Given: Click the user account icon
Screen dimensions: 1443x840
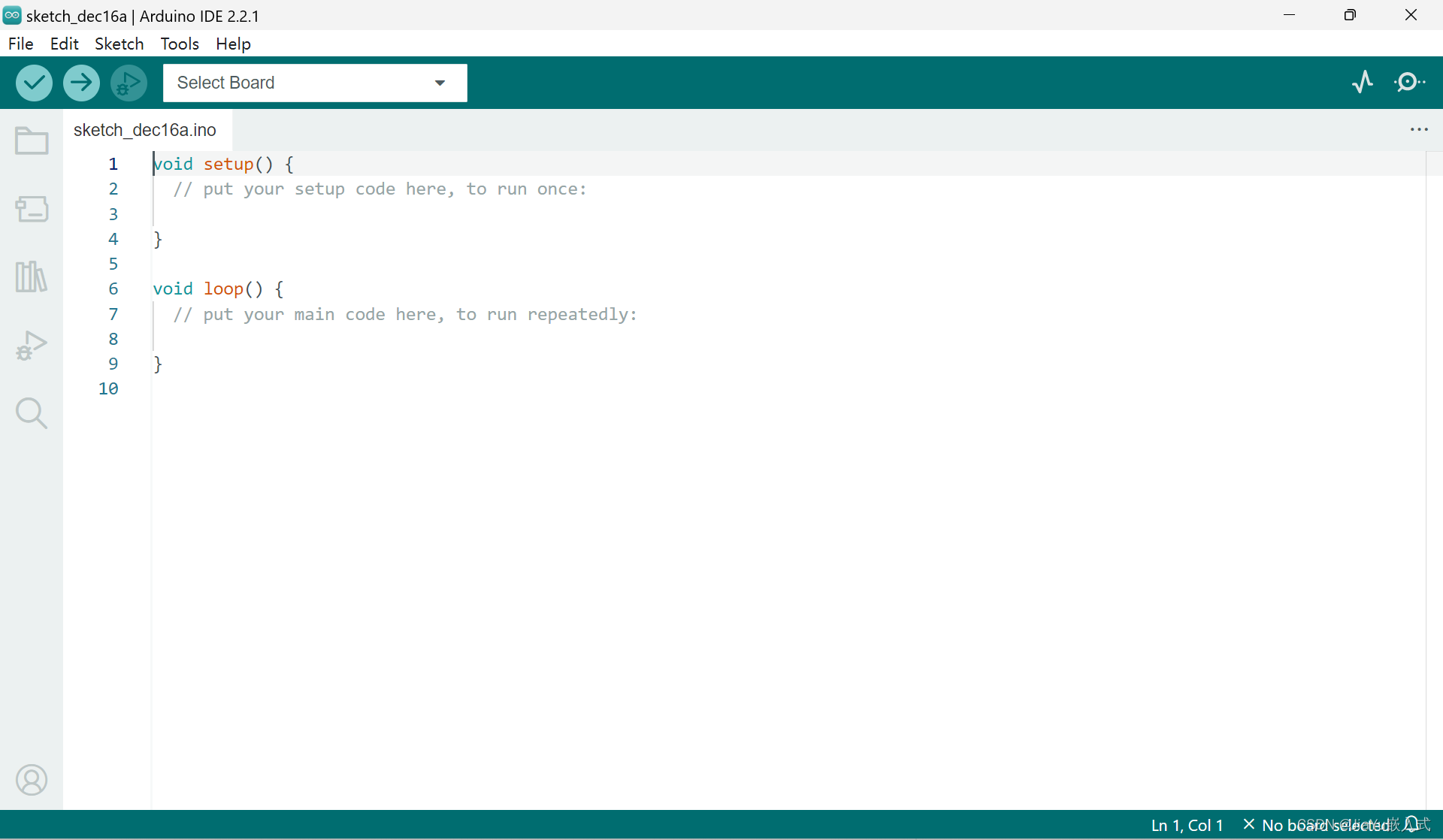Looking at the screenshot, I should pos(32,780).
